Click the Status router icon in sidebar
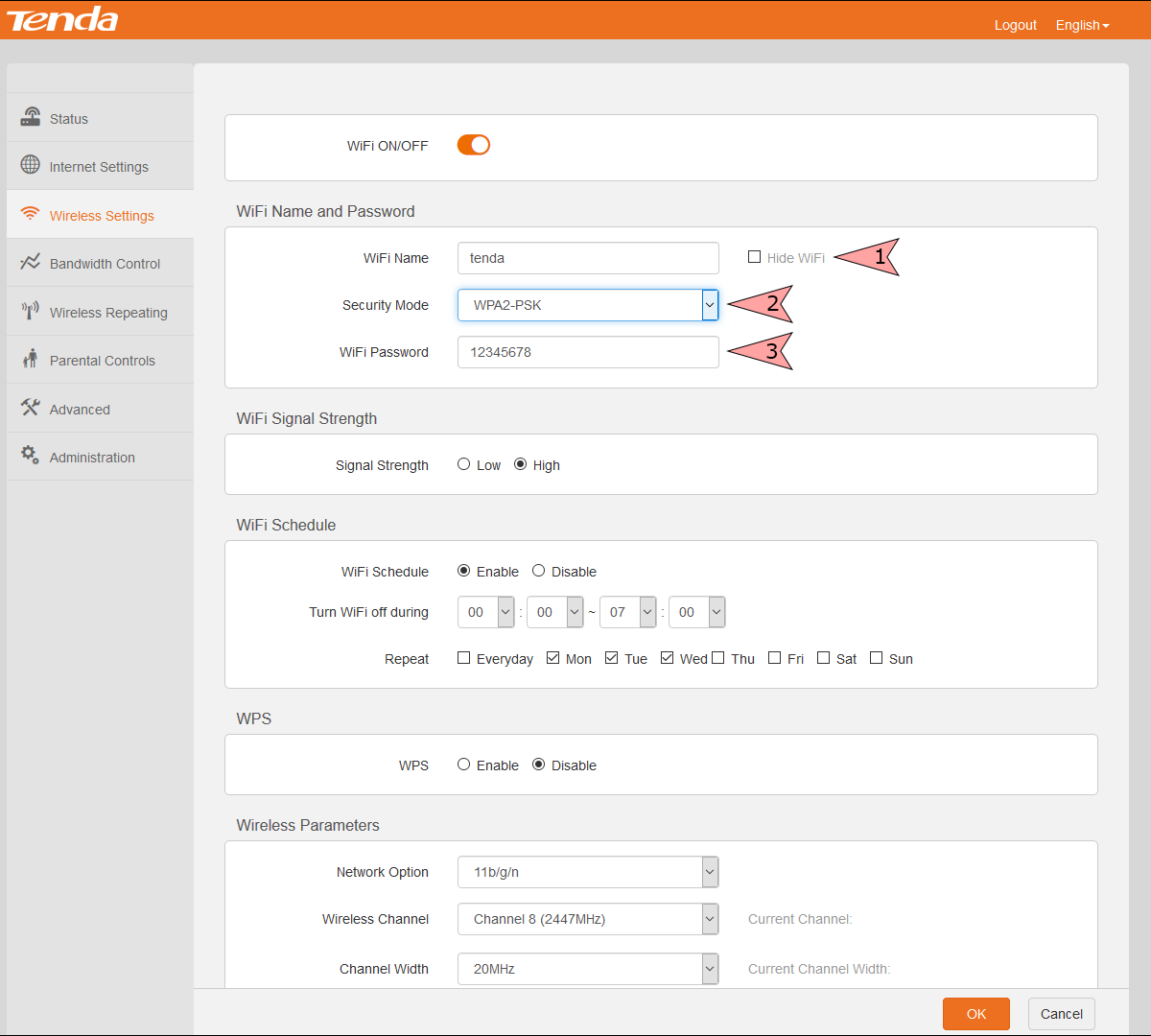The height and width of the screenshot is (1036, 1151). pos(31,117)
